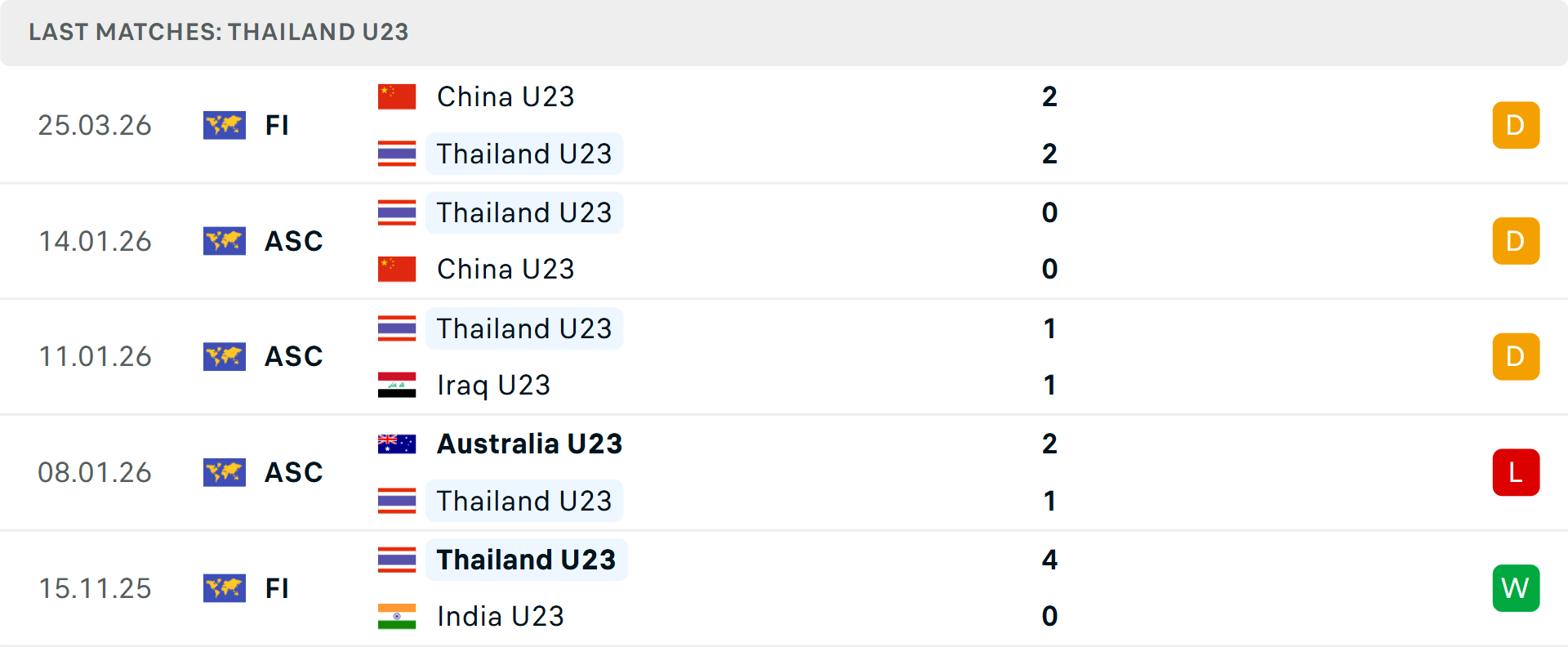Viewport: 1568px width, 647px height.
Task: Click the D draw badge for the Iraq match
Action: (1516, 356)
